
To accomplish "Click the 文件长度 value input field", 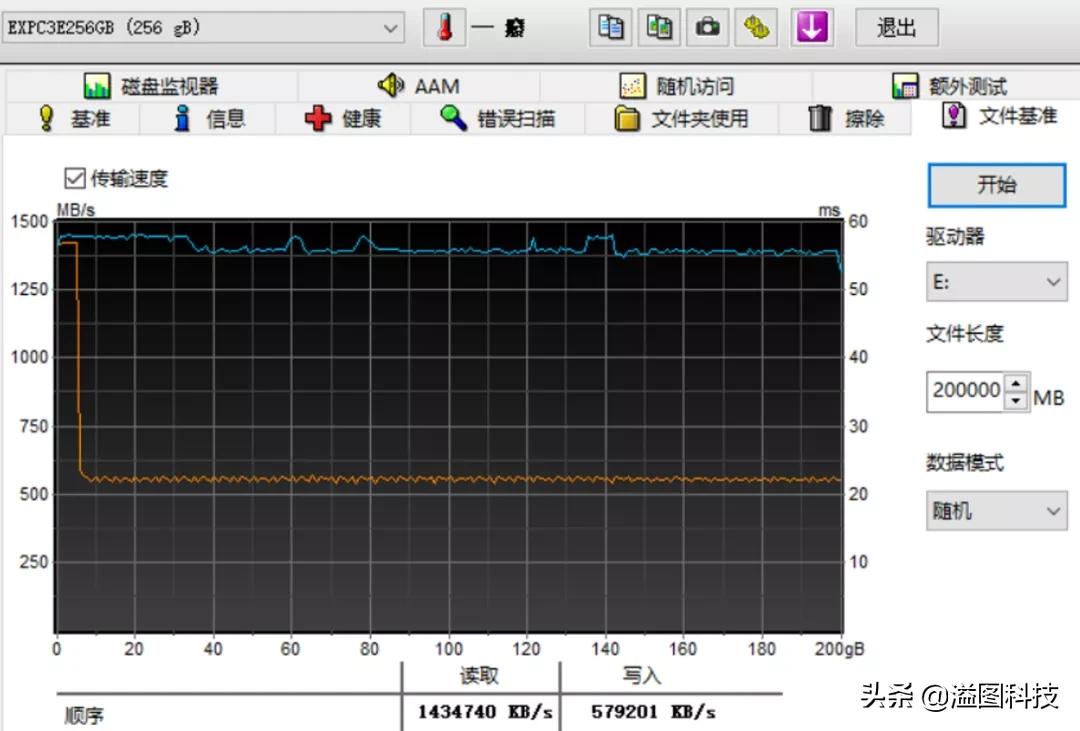I will click(x=966, y=391).
